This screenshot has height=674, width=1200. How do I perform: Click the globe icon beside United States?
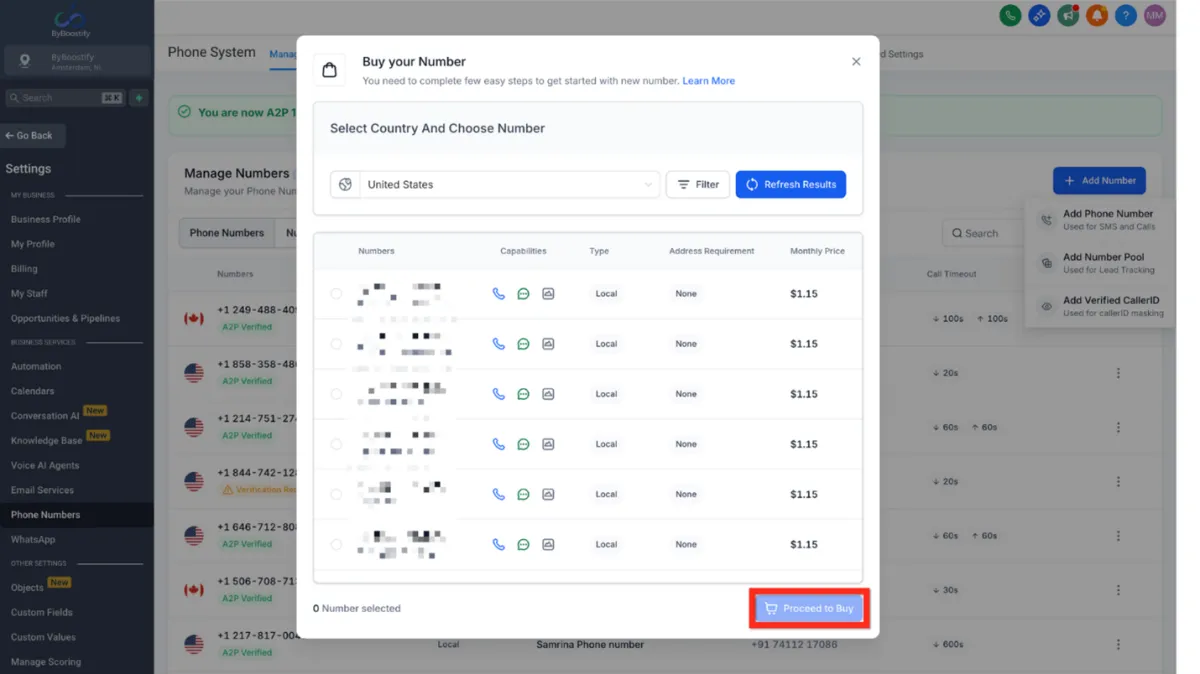pyautogui.click(x=345, y=185)
